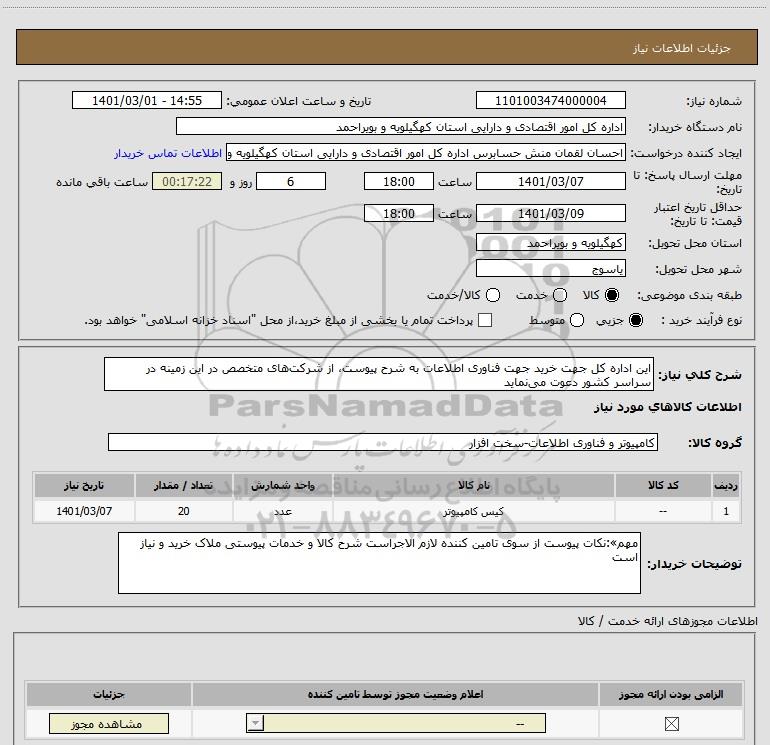Click the کد کالا column header
This screenshot has height=745, width=770.
(663, 486)
